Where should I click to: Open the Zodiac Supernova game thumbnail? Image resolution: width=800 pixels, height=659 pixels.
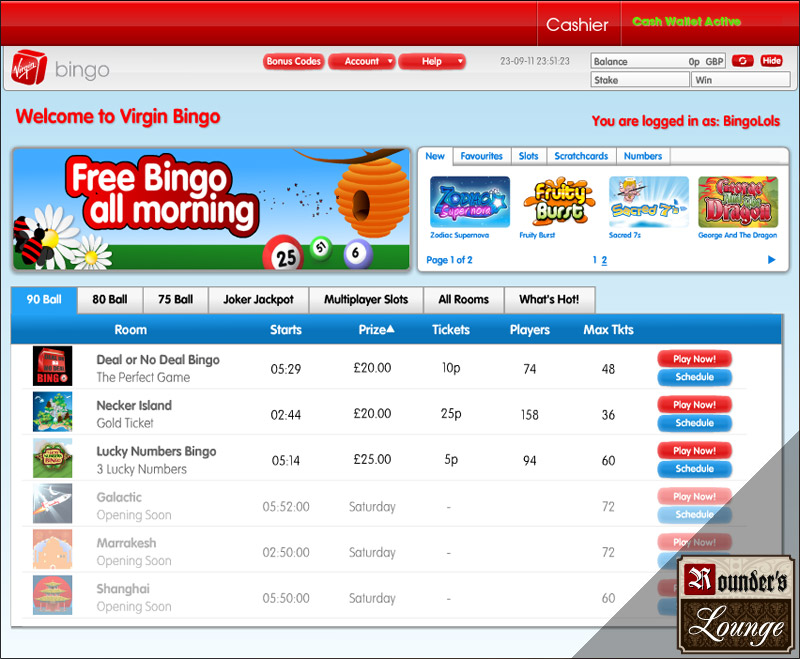pyautogui.click(x=469, y=202)
